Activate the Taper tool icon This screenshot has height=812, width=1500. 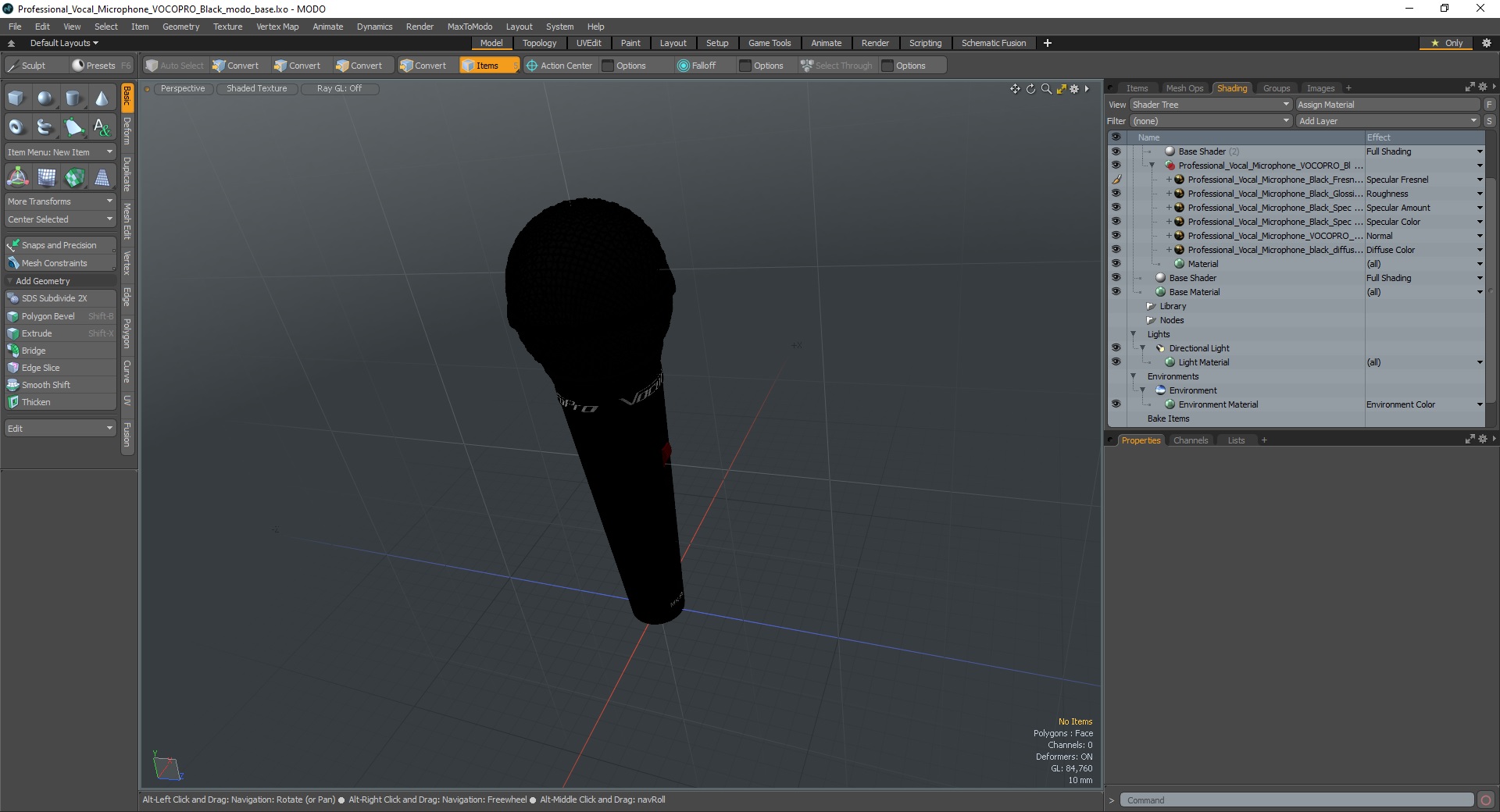[102, 178]
